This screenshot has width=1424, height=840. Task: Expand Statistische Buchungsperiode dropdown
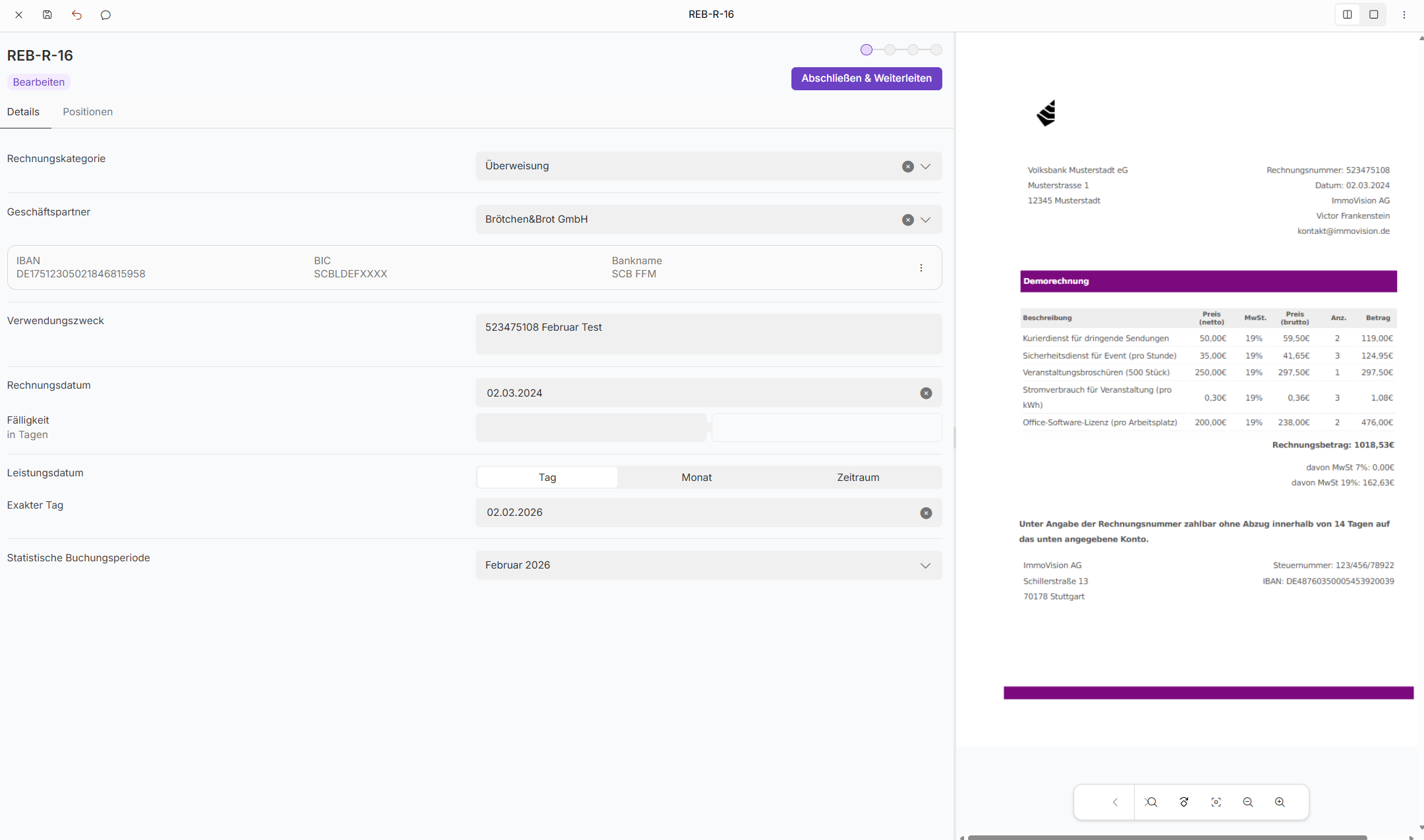point(925,565)
